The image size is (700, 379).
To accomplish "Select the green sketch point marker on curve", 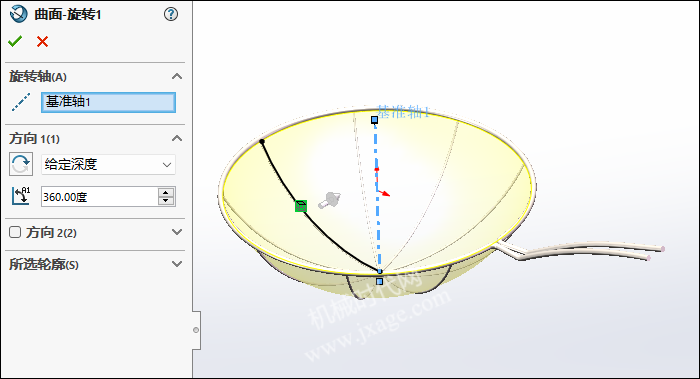I will [x=301, y=206].
